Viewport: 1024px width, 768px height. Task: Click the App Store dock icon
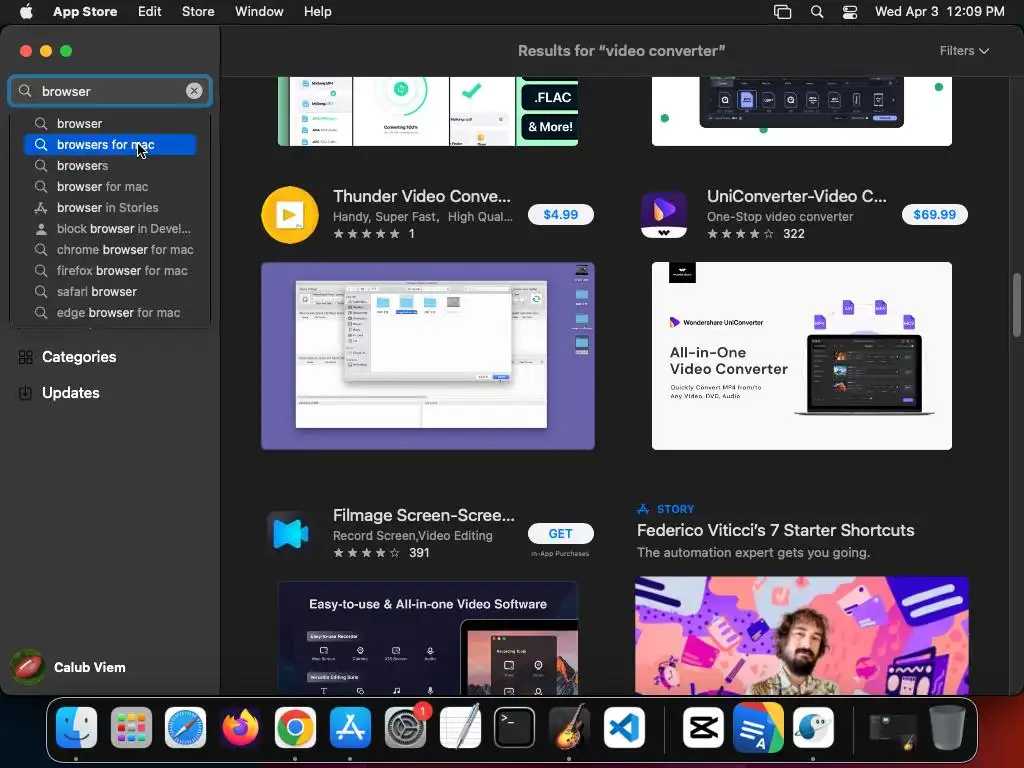[350, 728]
